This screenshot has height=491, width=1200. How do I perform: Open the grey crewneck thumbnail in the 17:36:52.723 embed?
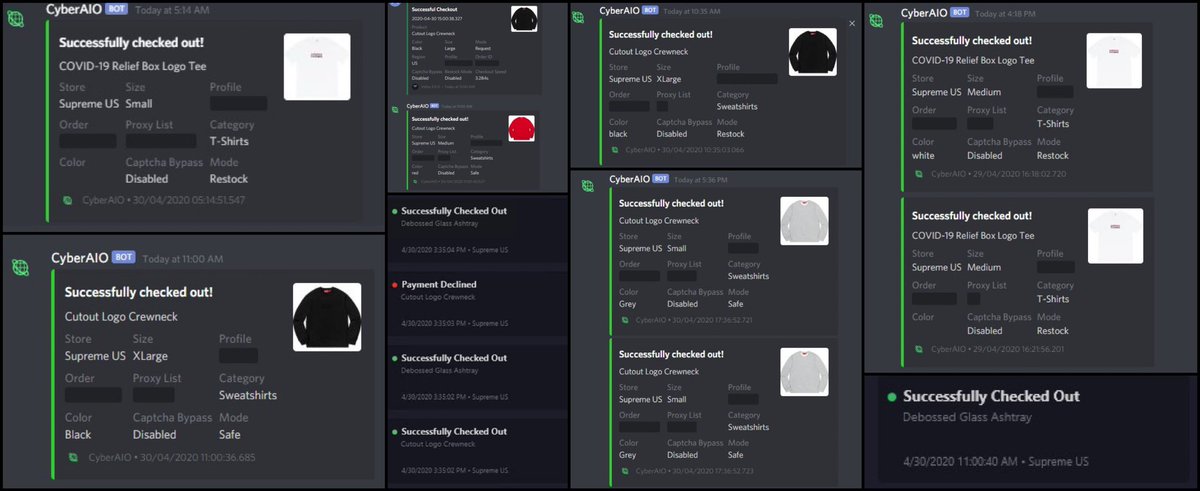click(805, 372)
